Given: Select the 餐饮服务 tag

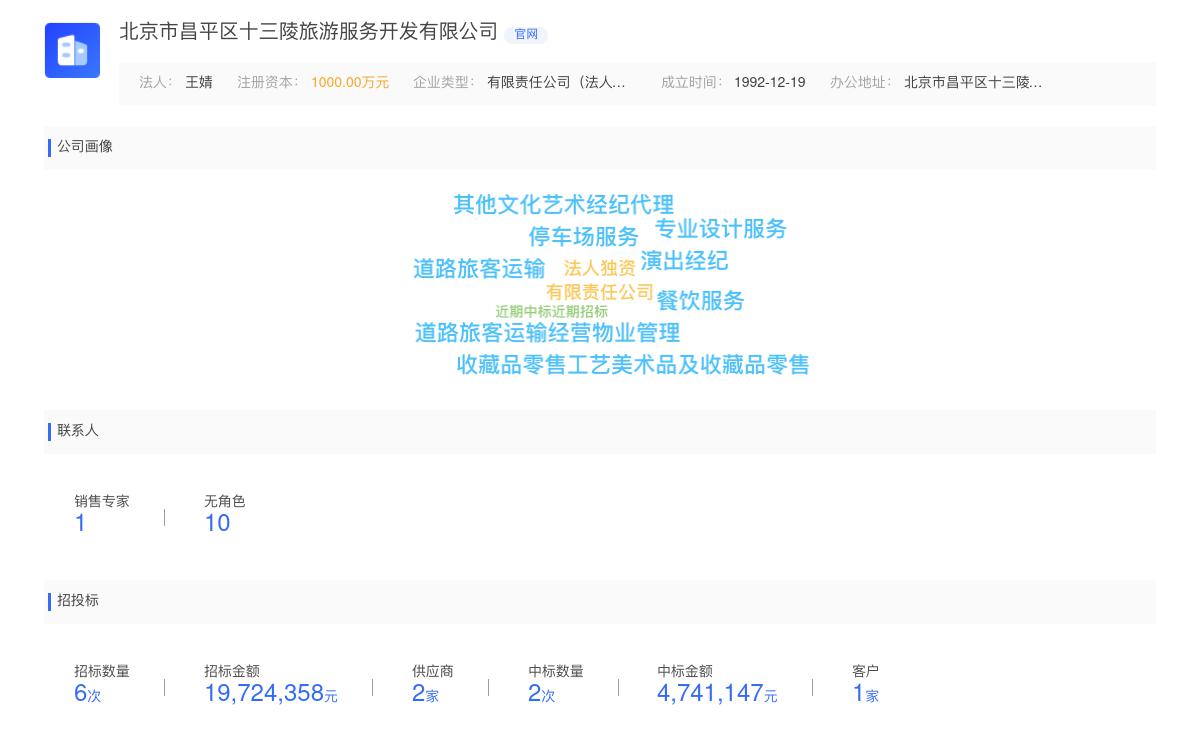Looking at the screenshot, I should pos(700,301).
